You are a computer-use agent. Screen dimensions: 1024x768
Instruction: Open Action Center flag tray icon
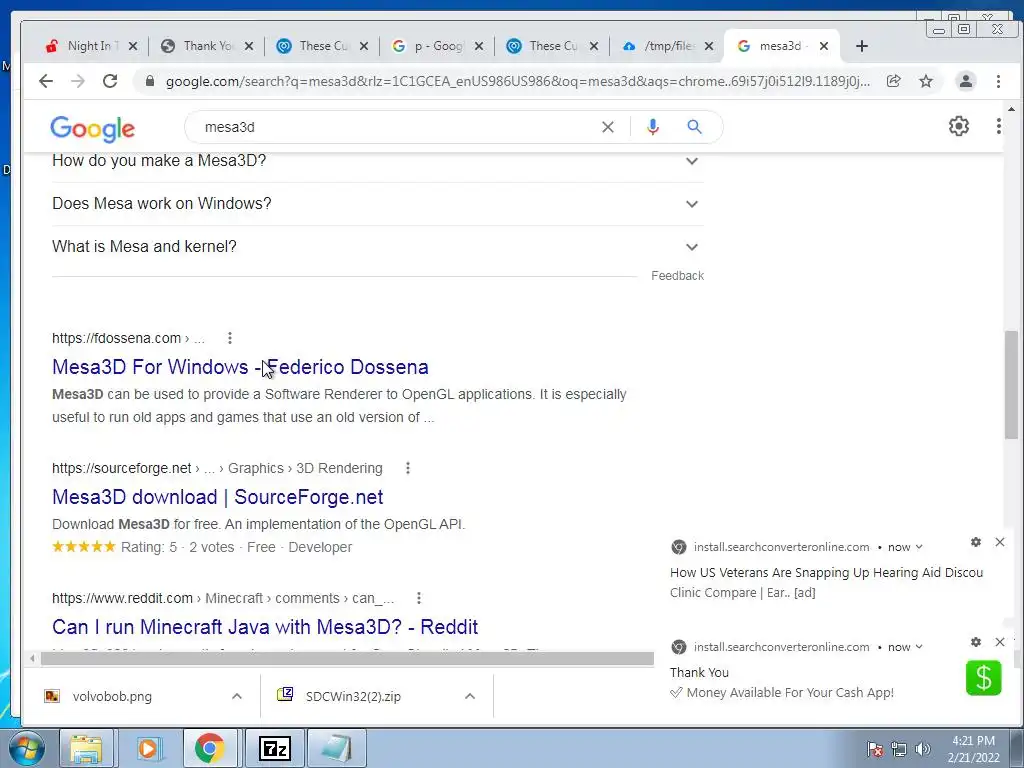875,749
